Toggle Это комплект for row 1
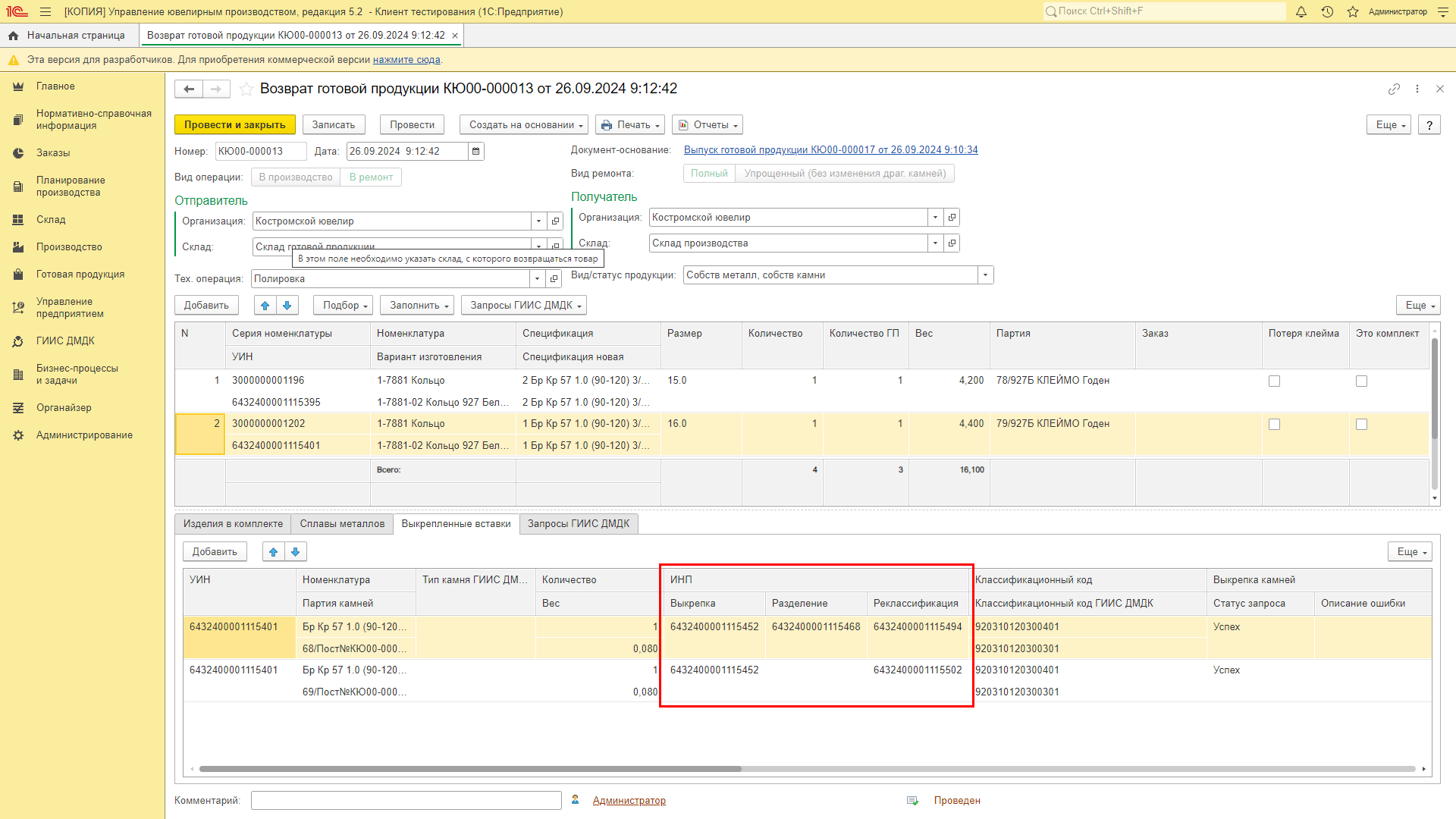This screenshot has width=1456, height=819. [1361, 381]
